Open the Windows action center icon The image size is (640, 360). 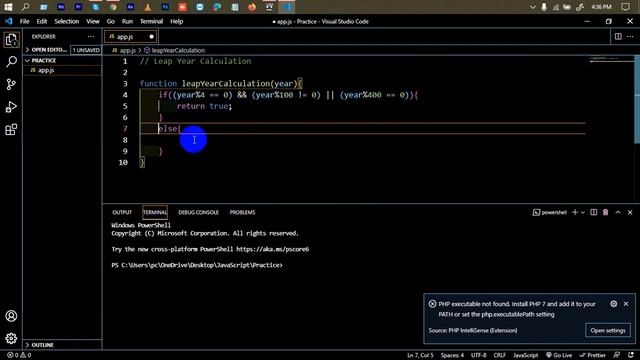coord(625,7)
